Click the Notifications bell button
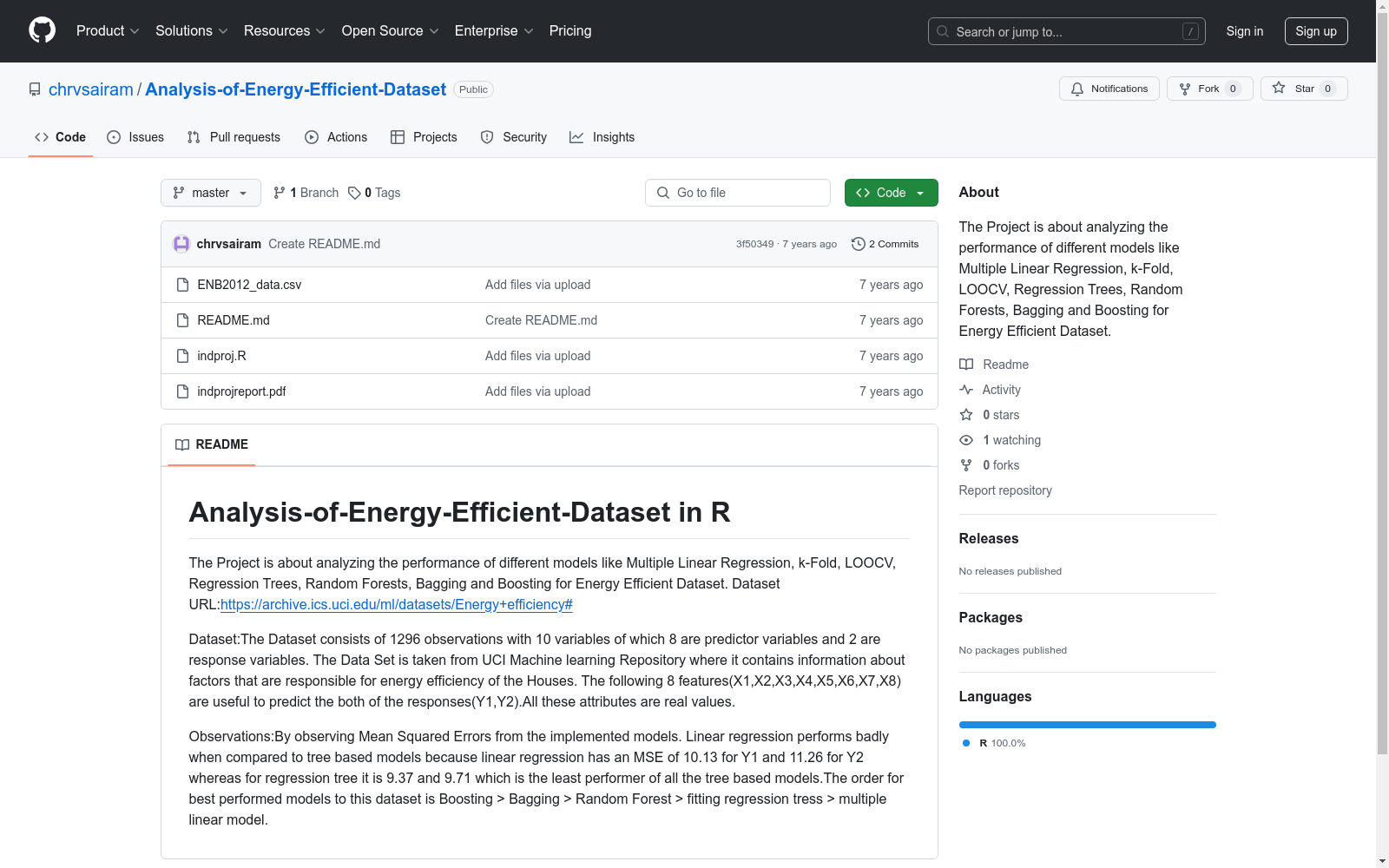1389x868 pixels. click(x=1109, y=89)
